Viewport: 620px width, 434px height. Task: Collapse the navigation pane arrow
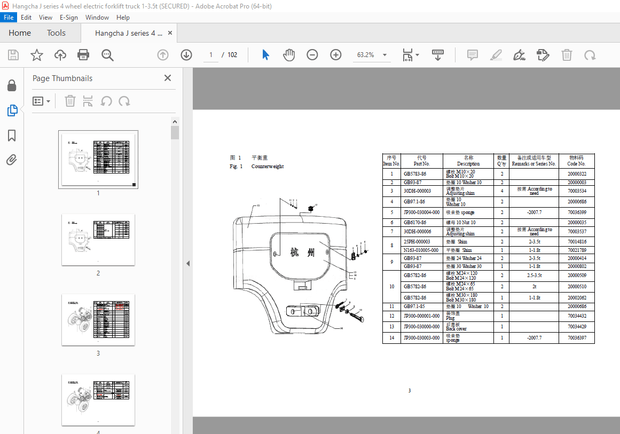[188, 263]
